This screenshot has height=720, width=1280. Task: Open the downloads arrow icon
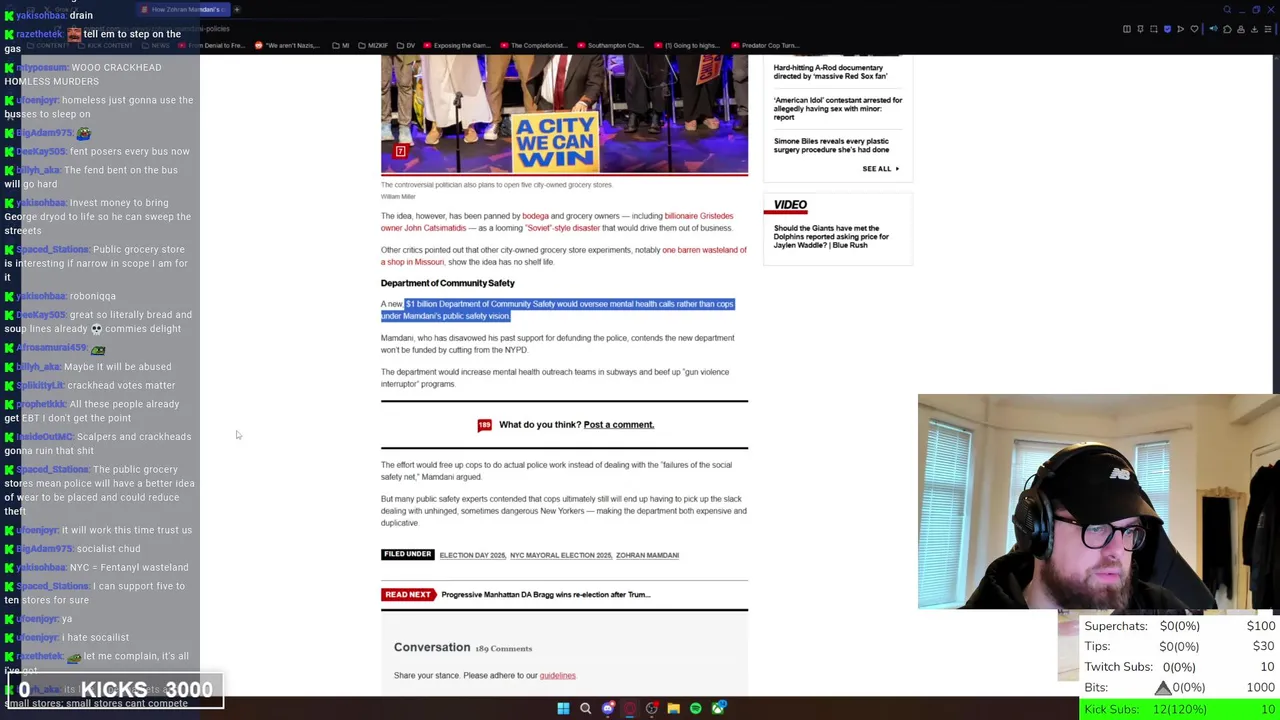1254,29
